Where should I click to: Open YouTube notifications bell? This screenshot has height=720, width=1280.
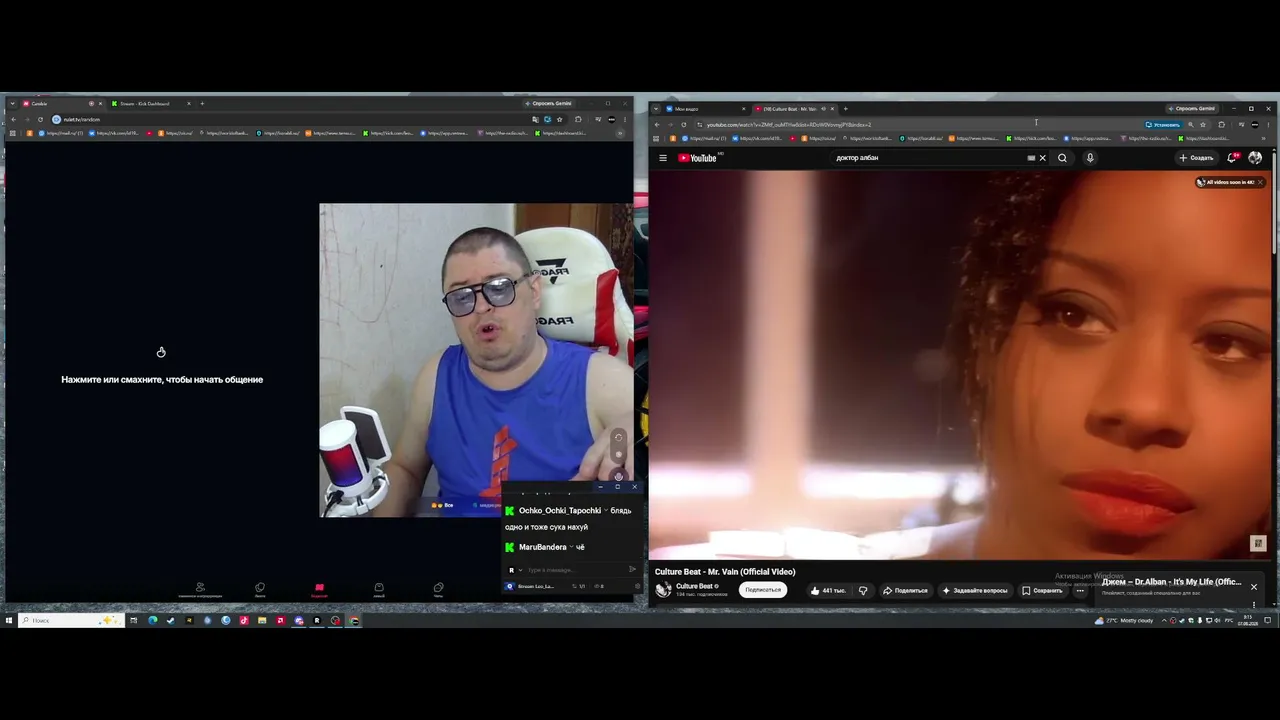point(1232,158)
